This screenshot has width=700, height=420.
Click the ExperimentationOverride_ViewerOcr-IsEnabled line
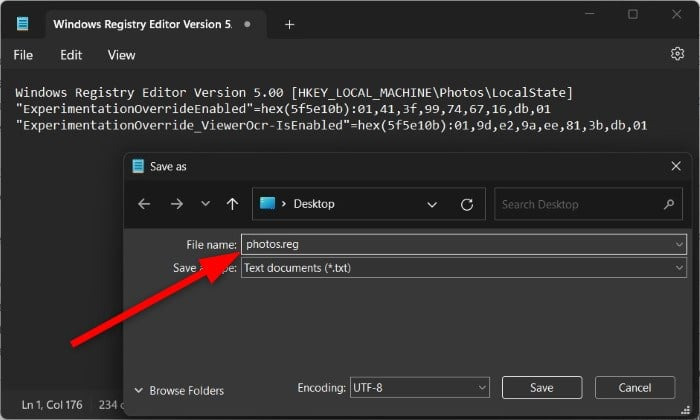coord(331,125)
